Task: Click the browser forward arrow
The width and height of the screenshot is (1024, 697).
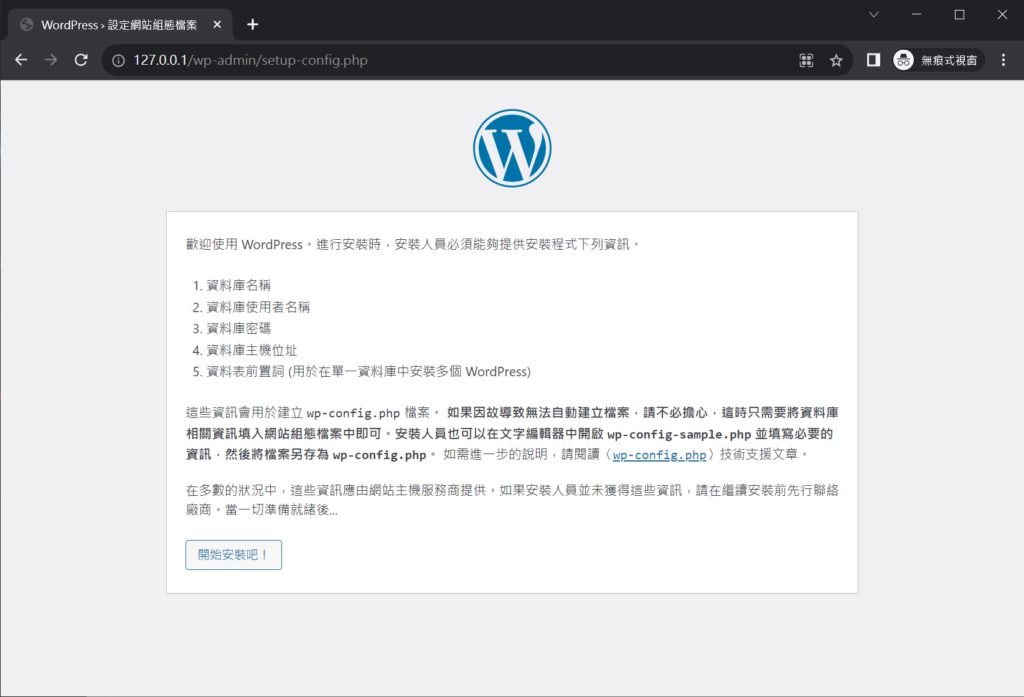Action: pos(51,60)
